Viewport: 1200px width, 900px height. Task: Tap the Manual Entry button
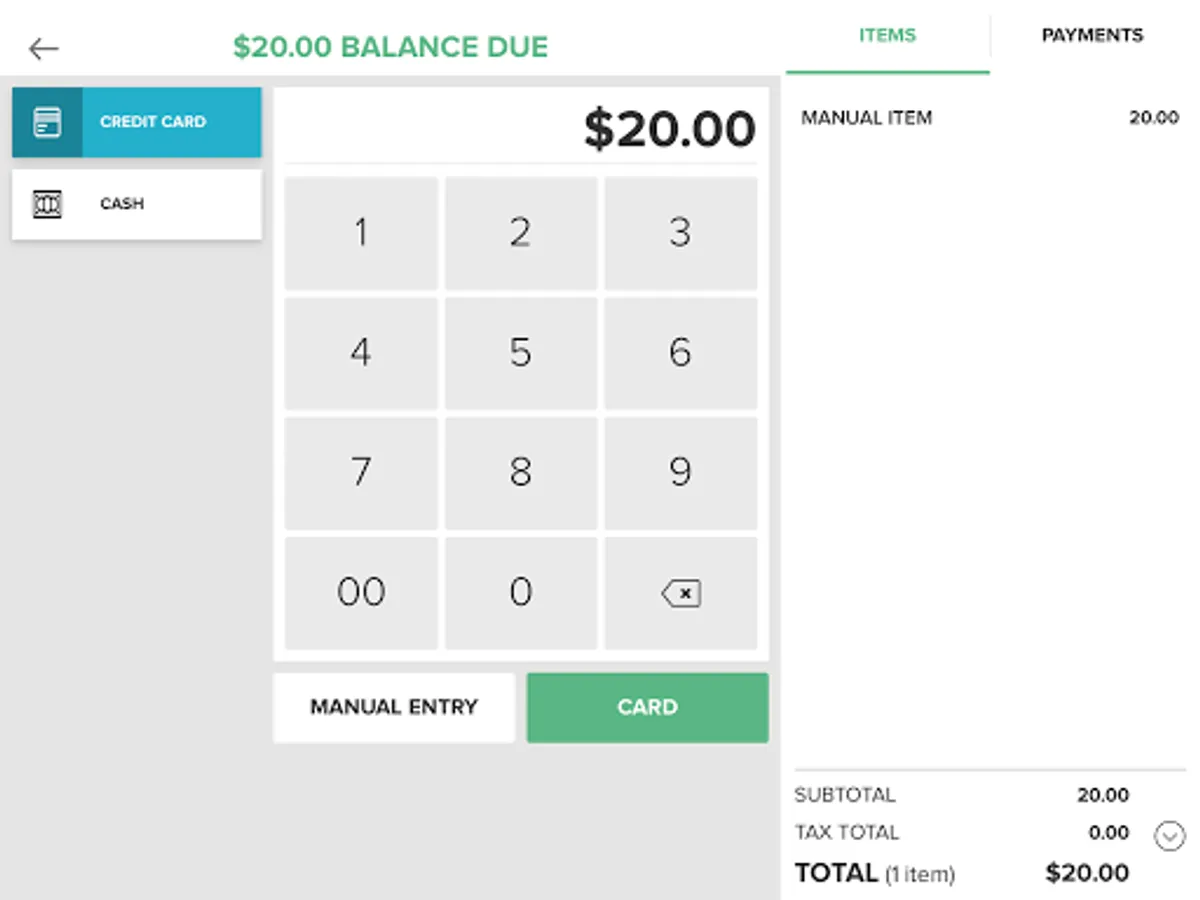pyautogui.click(x=394, y=707)
